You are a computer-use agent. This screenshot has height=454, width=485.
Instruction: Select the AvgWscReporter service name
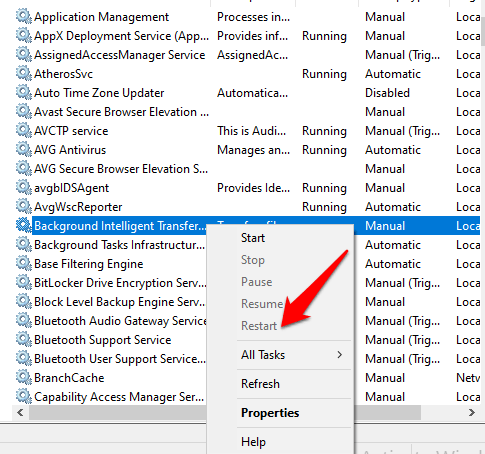tap(78, 207)
